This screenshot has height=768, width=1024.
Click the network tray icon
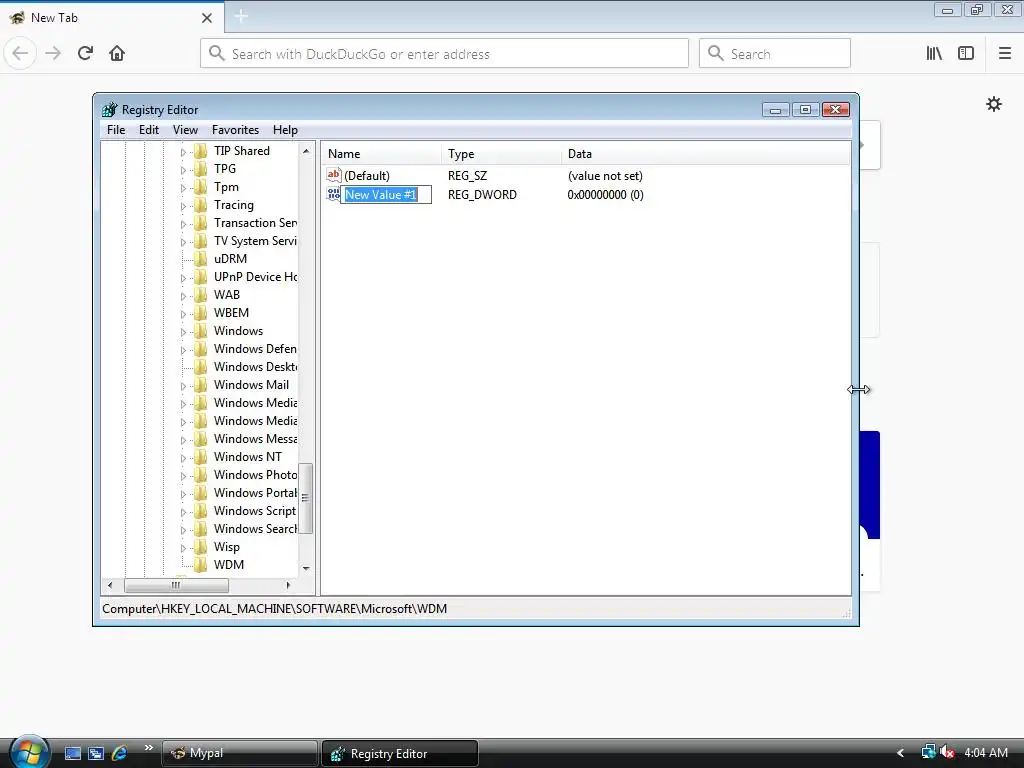[928, 753]
